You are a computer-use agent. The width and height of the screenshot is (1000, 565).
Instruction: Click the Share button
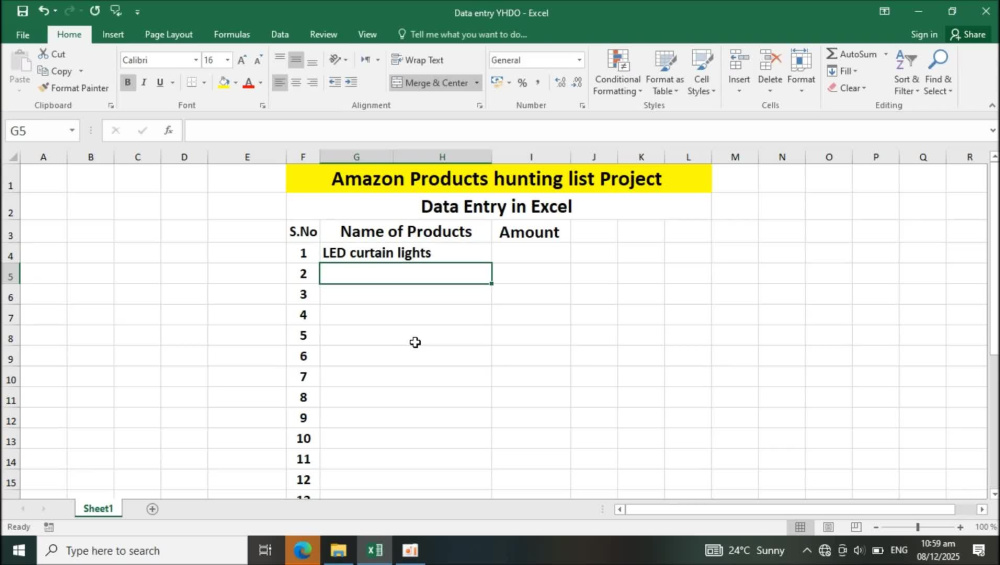point(967,34)
